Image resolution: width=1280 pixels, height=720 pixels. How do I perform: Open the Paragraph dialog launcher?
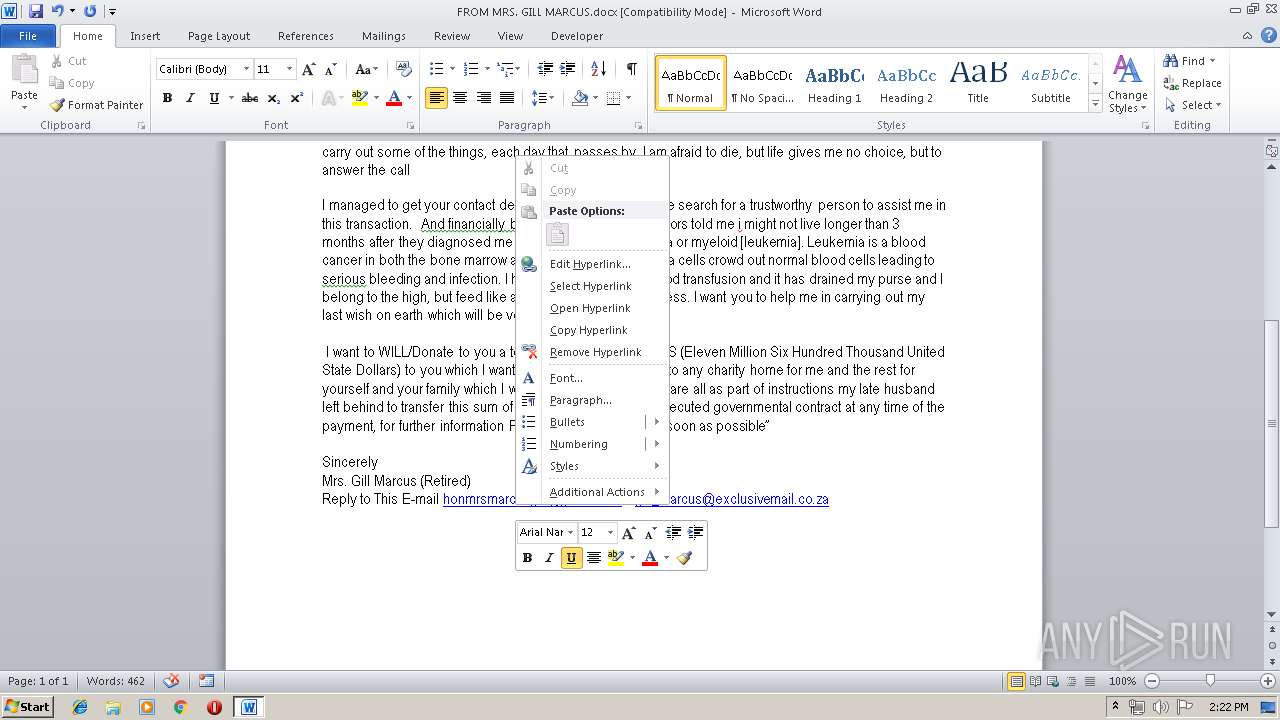(x=639, y=126)
